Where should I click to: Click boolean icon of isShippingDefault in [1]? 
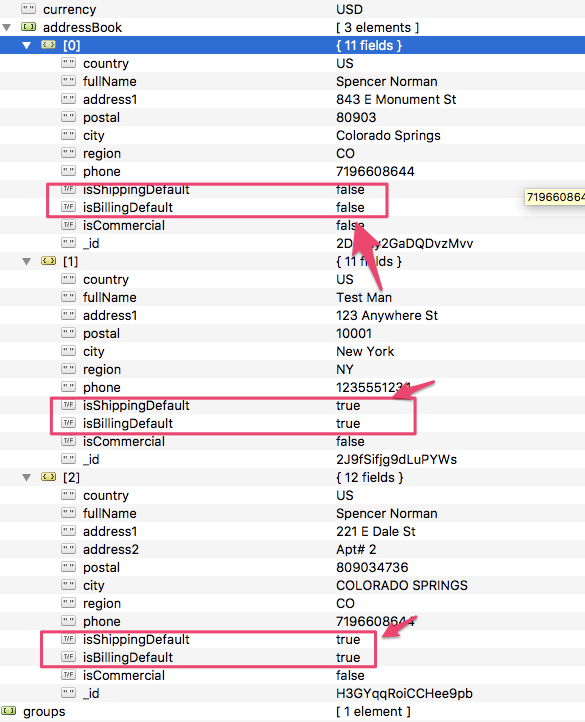[x=69, y=405]
